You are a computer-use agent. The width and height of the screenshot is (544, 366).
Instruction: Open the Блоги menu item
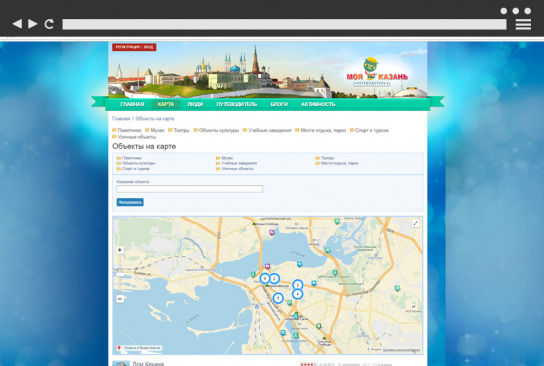pos(279,104)
